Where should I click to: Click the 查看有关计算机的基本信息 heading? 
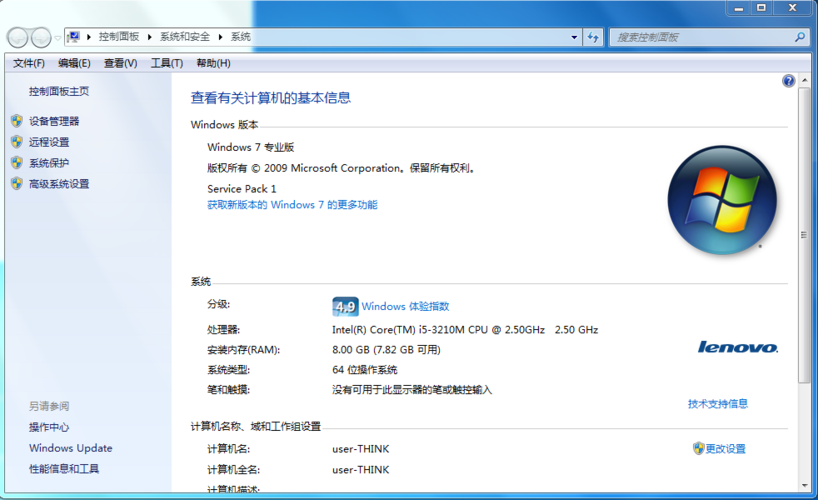(x=271, y=98)
